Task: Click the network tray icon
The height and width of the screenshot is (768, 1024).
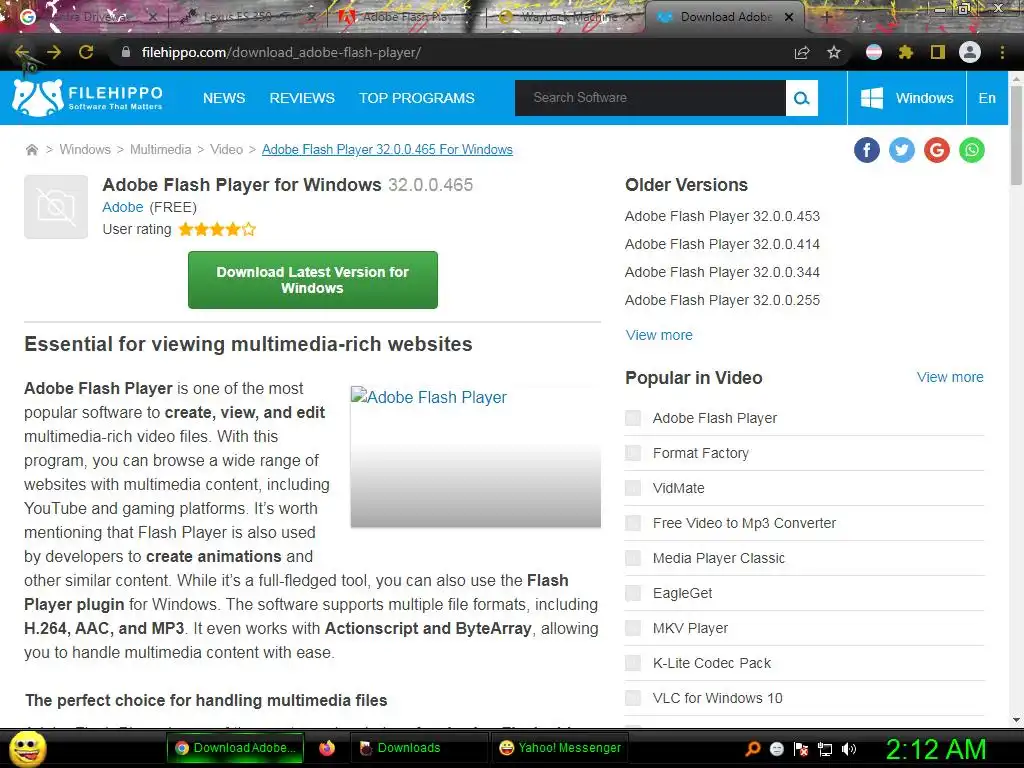Action: tap(825, 749)
